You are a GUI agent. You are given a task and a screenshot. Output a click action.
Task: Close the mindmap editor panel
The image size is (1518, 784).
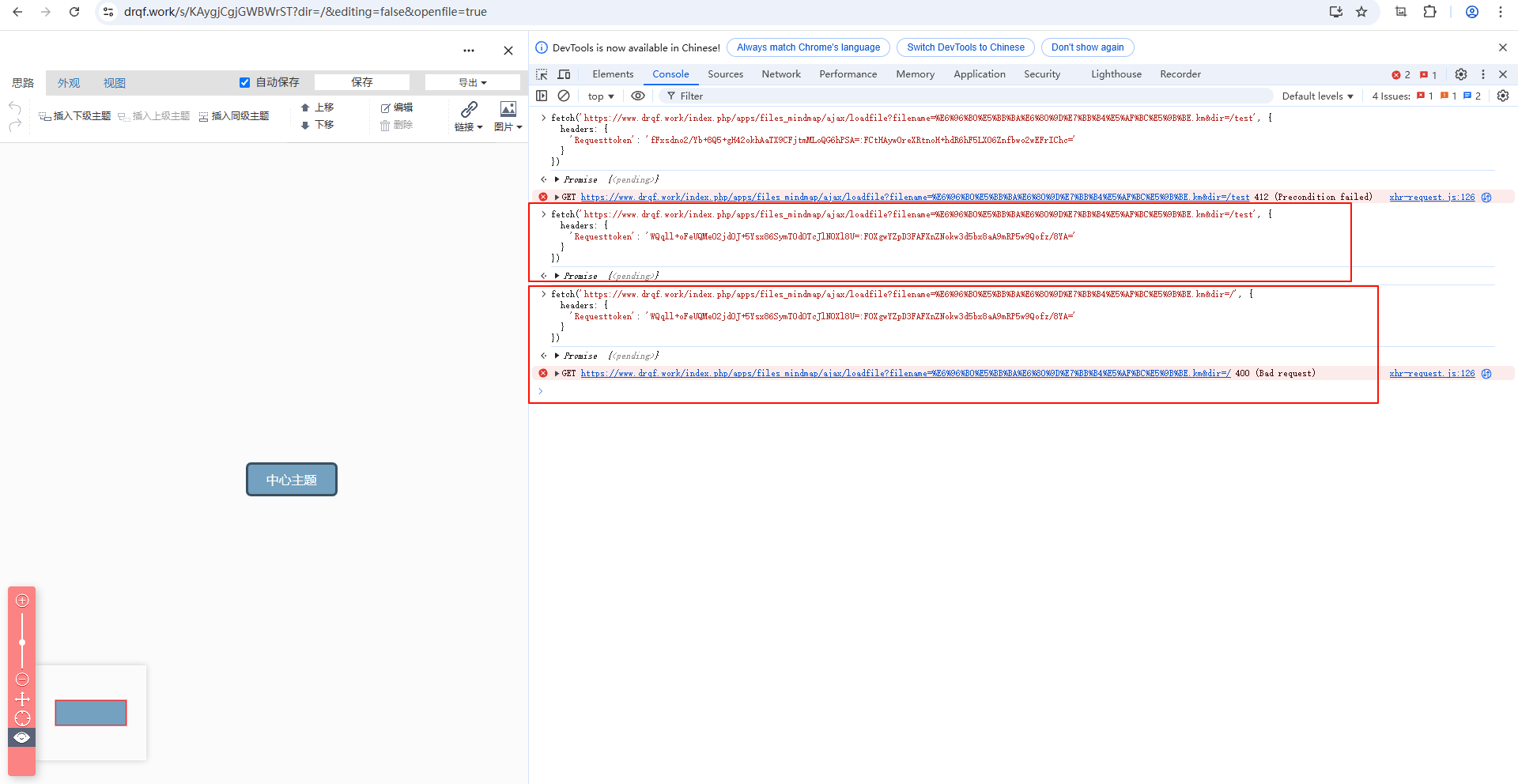[508, 51]
